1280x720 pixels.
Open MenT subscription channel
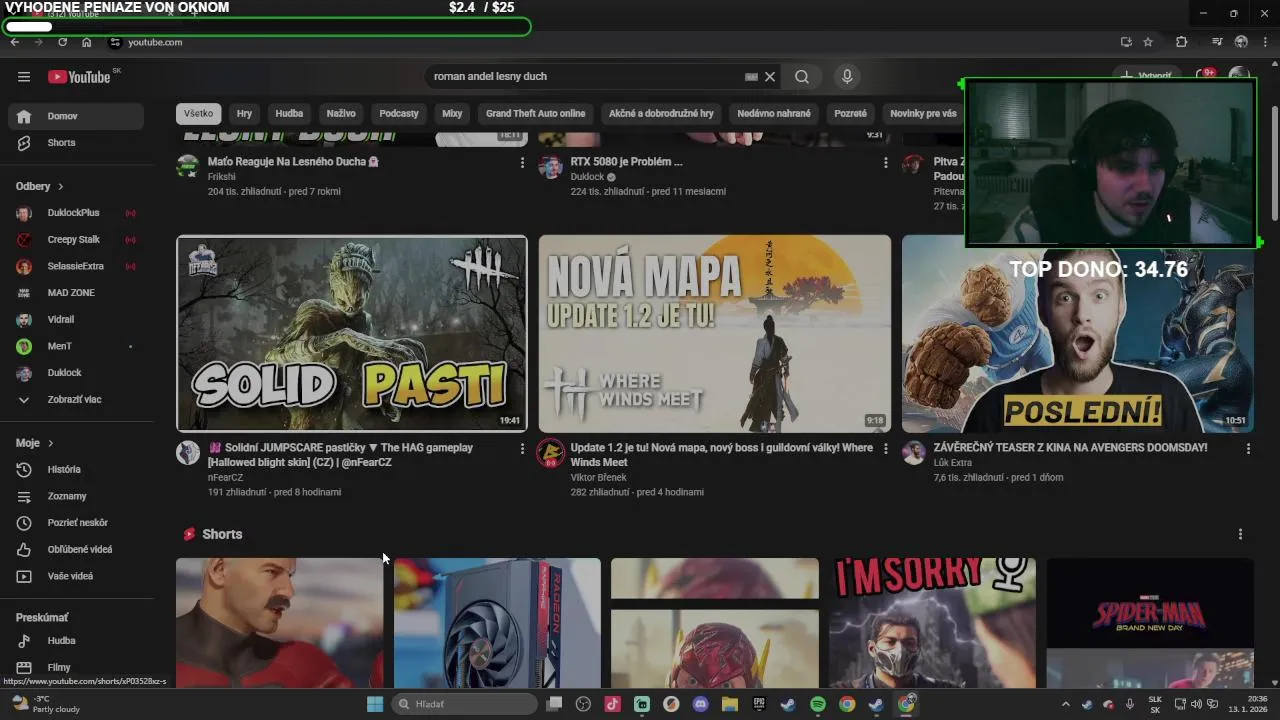coord(76,346)
